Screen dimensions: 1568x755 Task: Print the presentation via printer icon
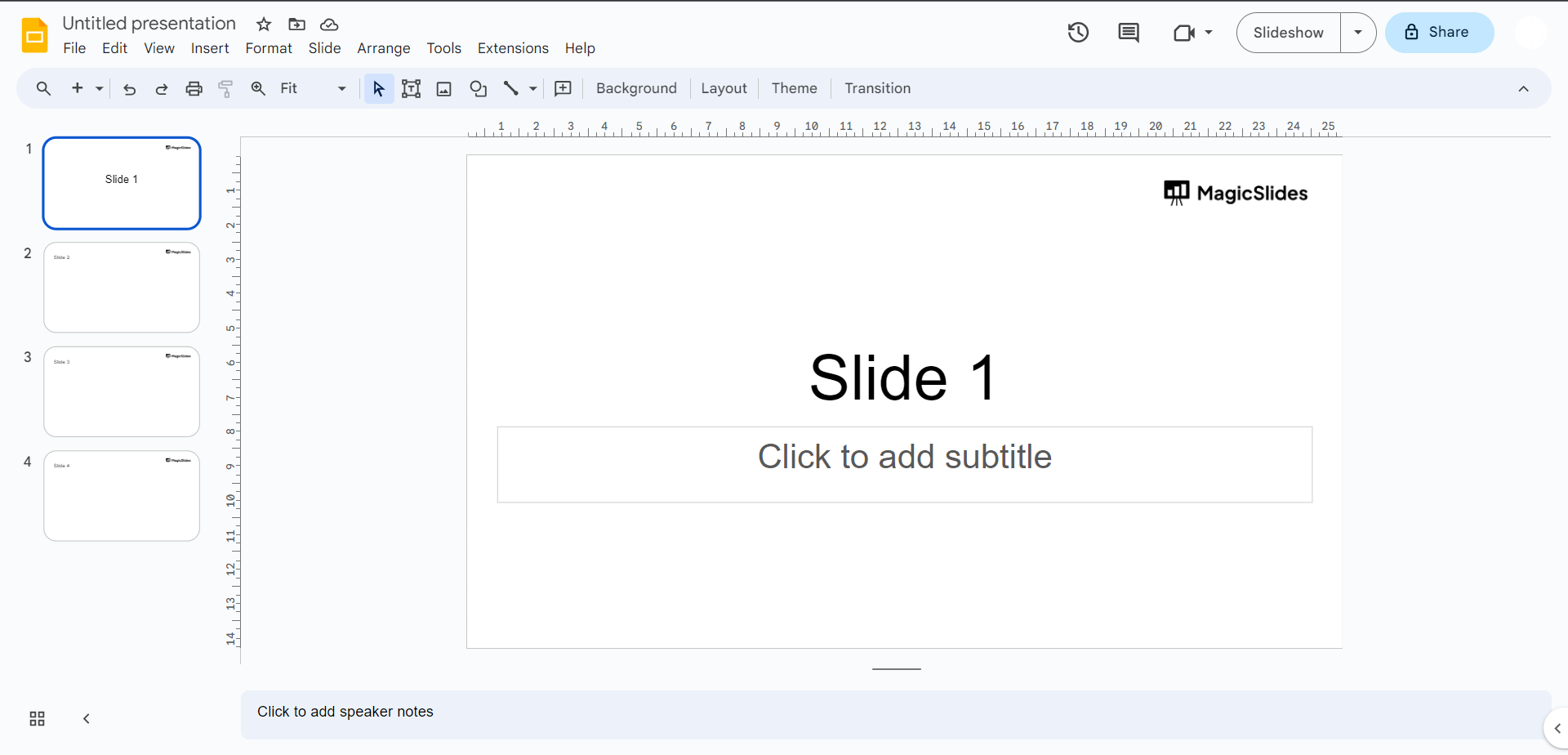194,89
